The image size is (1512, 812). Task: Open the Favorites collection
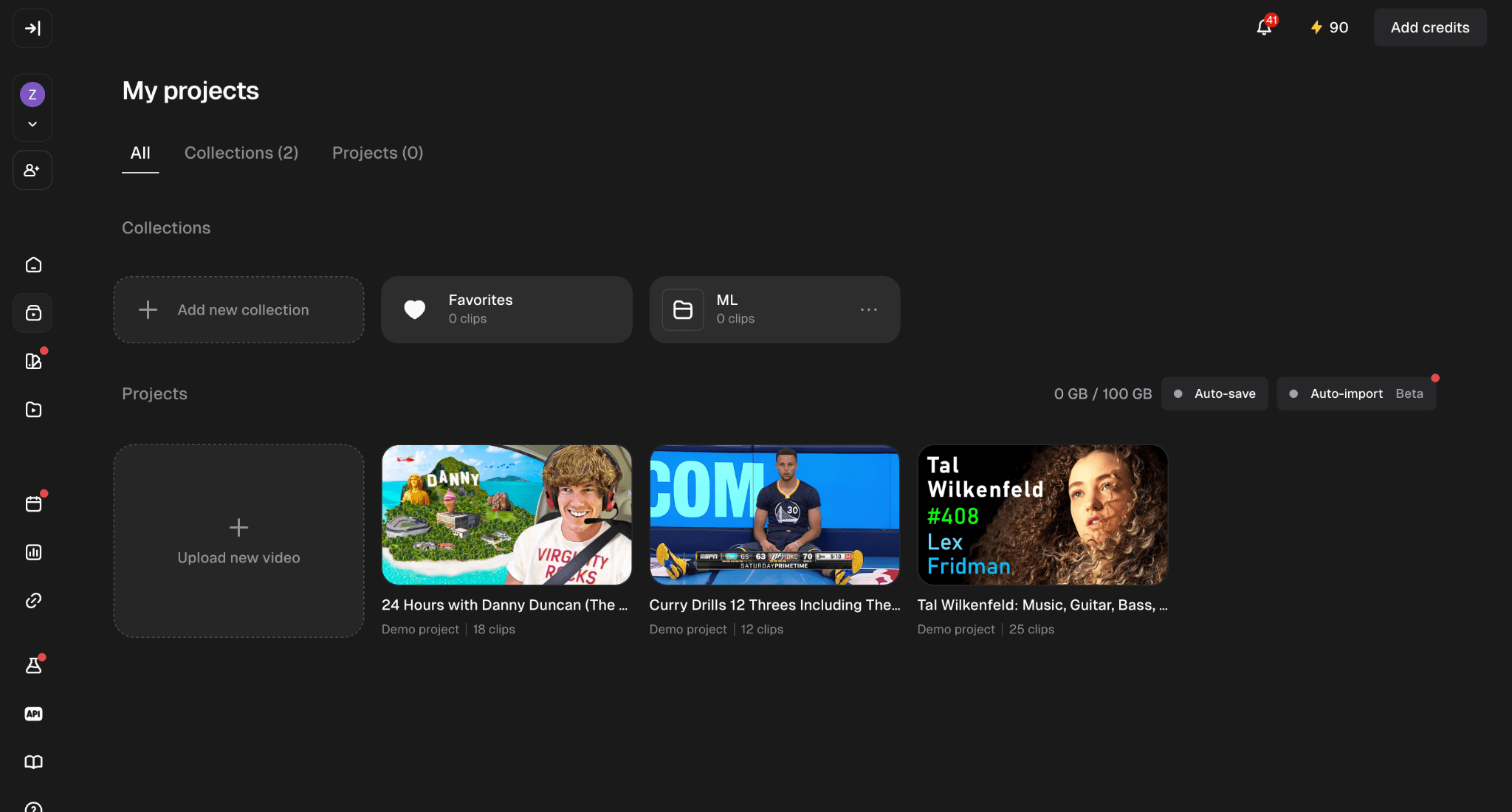click(506, 309)
